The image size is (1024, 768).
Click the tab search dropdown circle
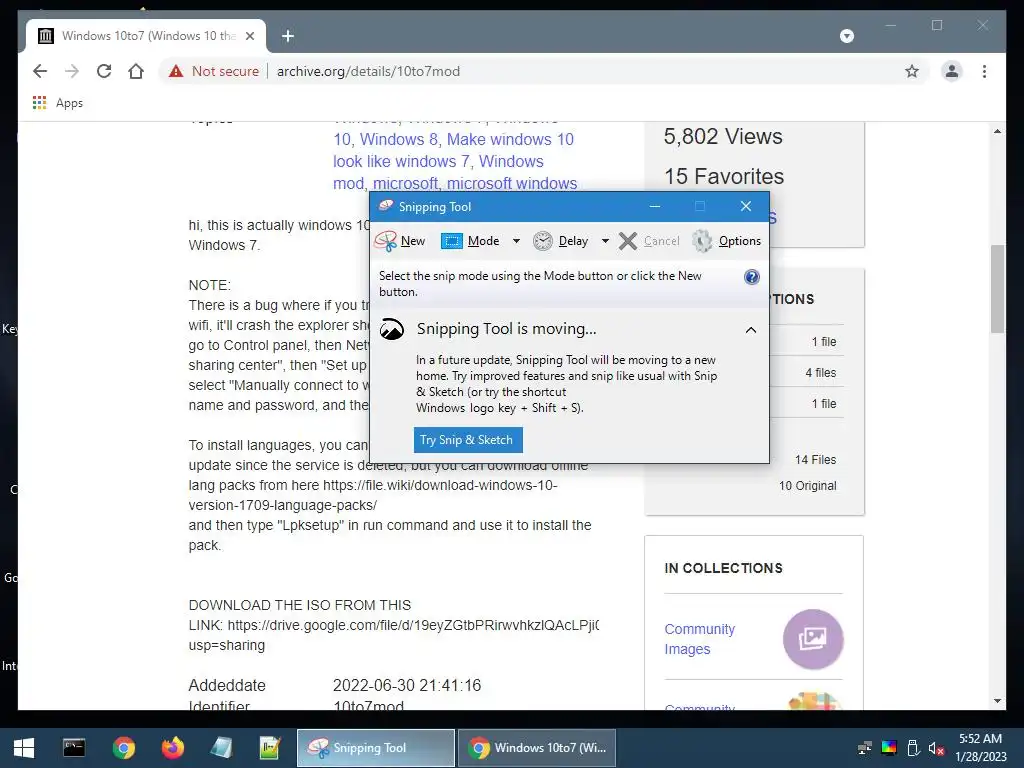(846, 36)
